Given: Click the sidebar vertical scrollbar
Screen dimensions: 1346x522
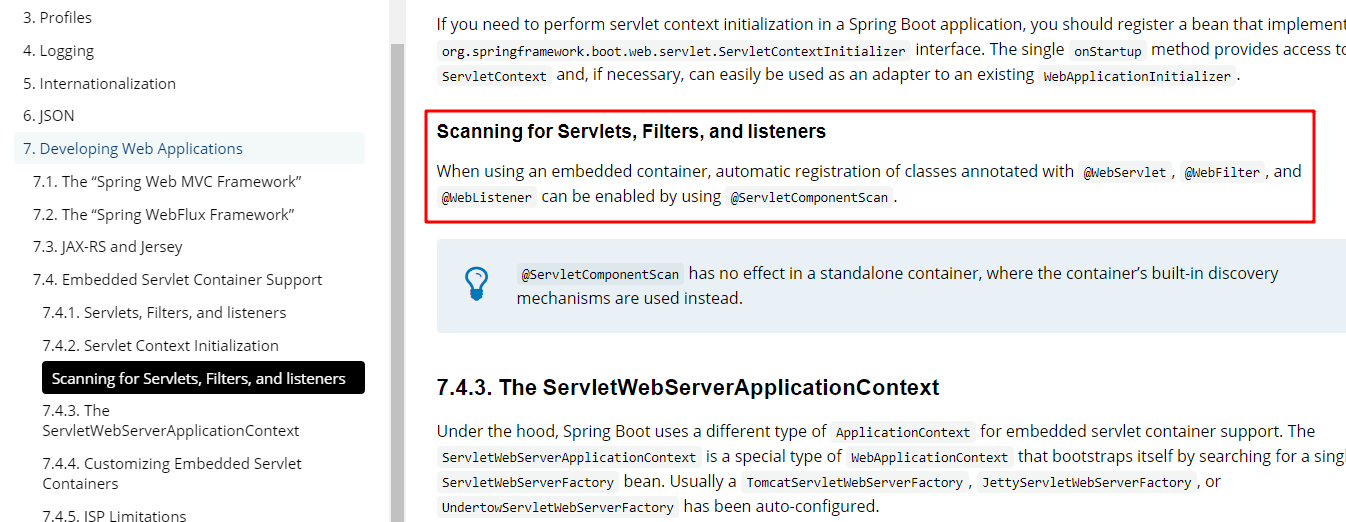Looking at the screenshot, I should [x=397, y=282].
